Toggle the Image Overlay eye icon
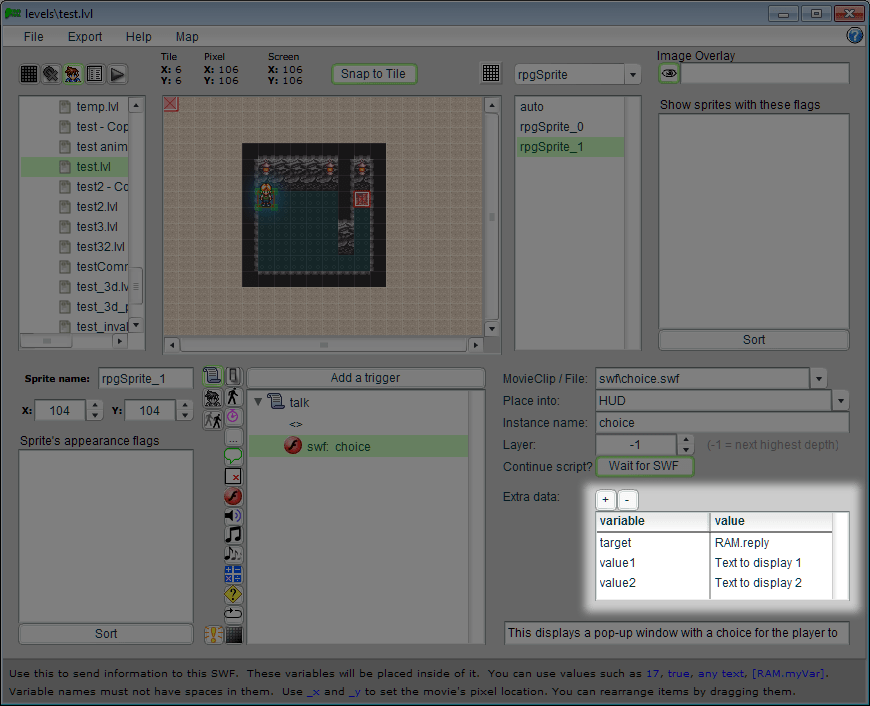The image size is (870, 706). [669, 74]
